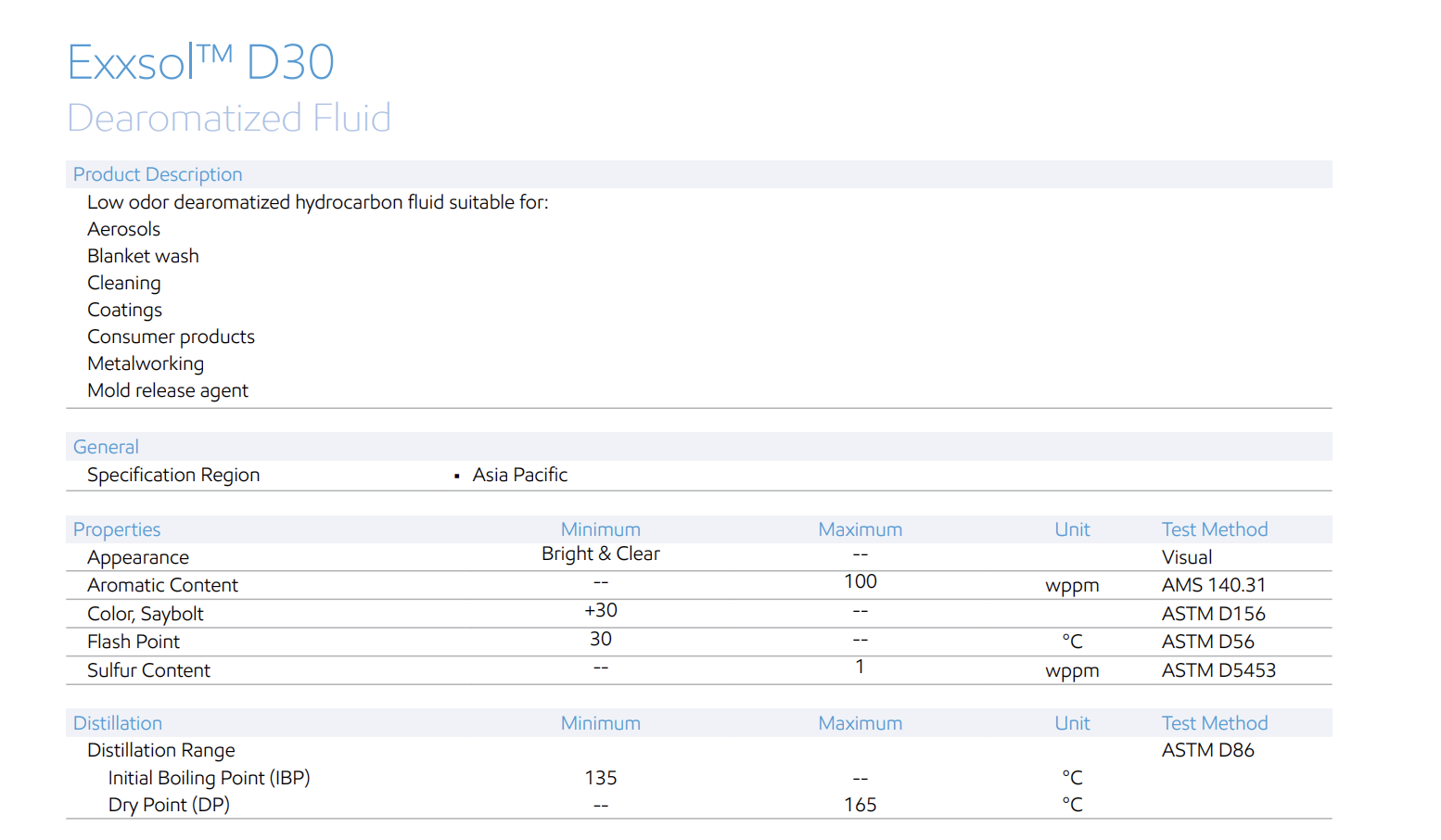
Task: Click the 'wppm' unit in the Aromatic Content row
Action: (1073, 586)
